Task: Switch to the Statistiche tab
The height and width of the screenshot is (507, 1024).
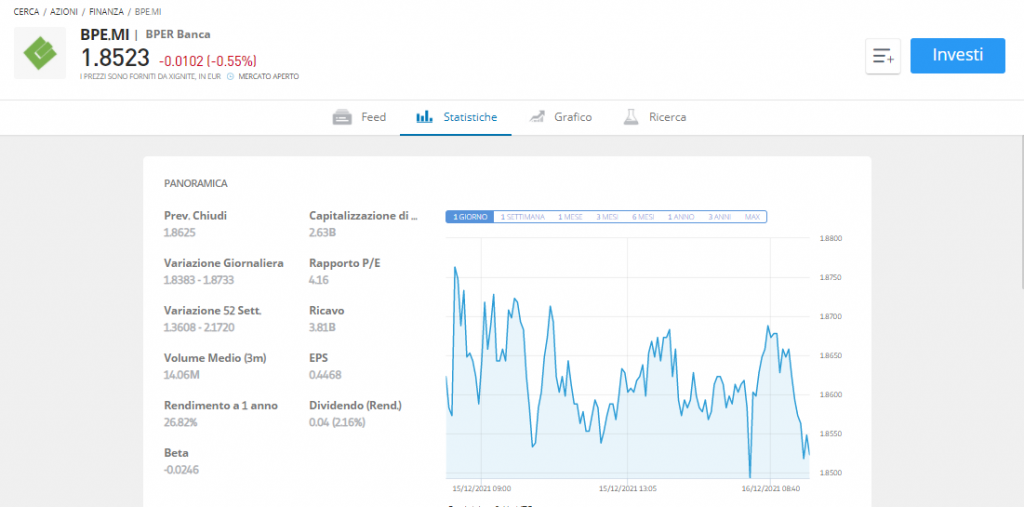Action: [456, 118]
